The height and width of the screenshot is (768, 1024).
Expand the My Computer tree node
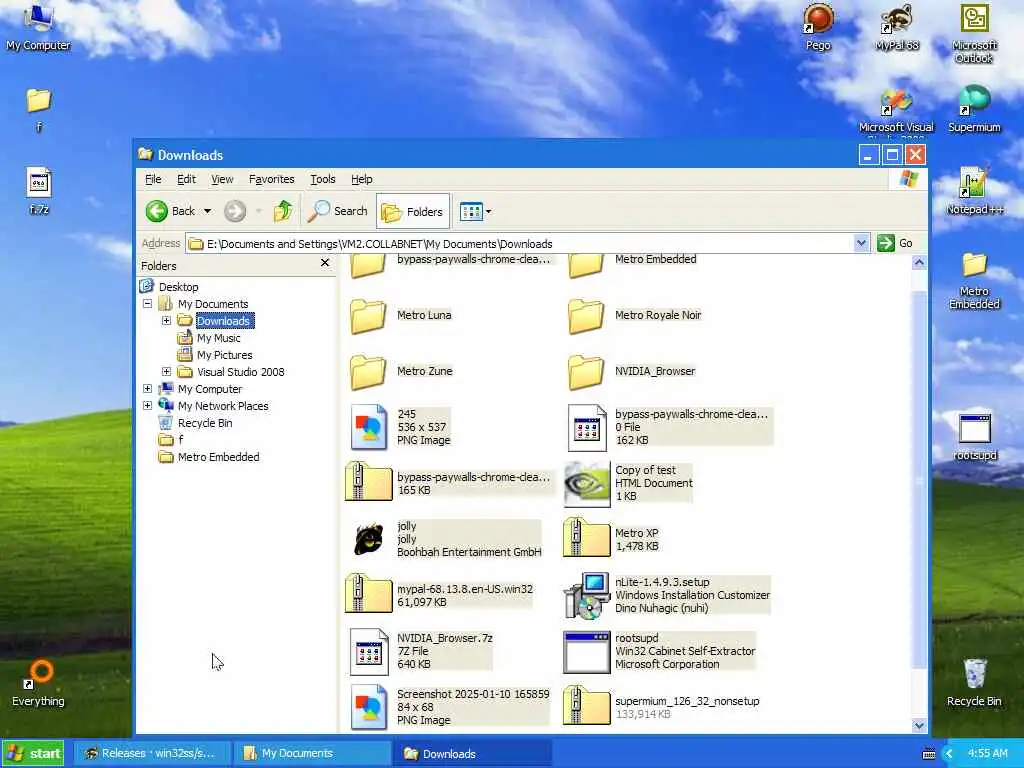(148, 389)
